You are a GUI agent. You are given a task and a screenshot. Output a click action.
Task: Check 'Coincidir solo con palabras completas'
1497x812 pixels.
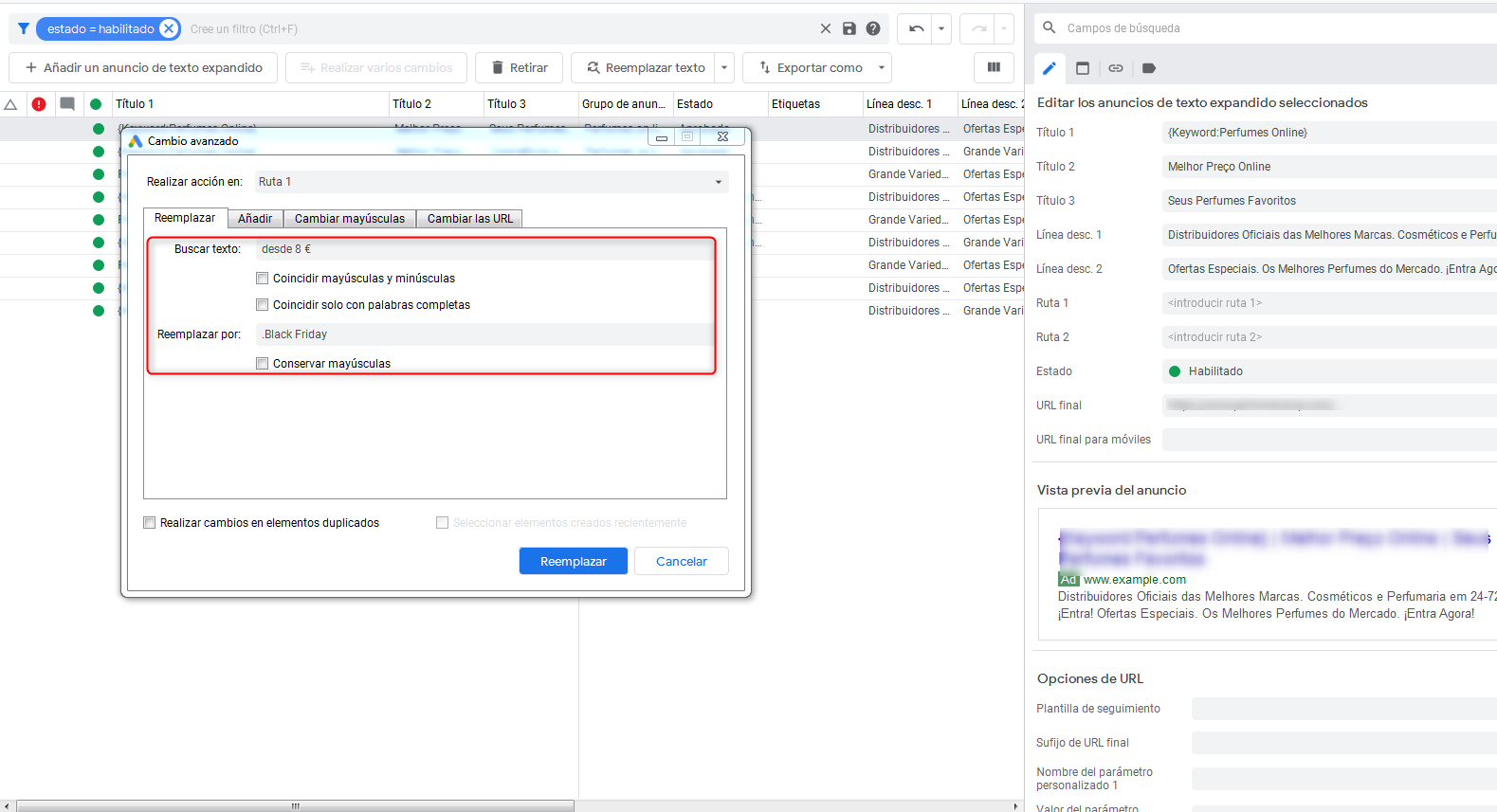263,305
